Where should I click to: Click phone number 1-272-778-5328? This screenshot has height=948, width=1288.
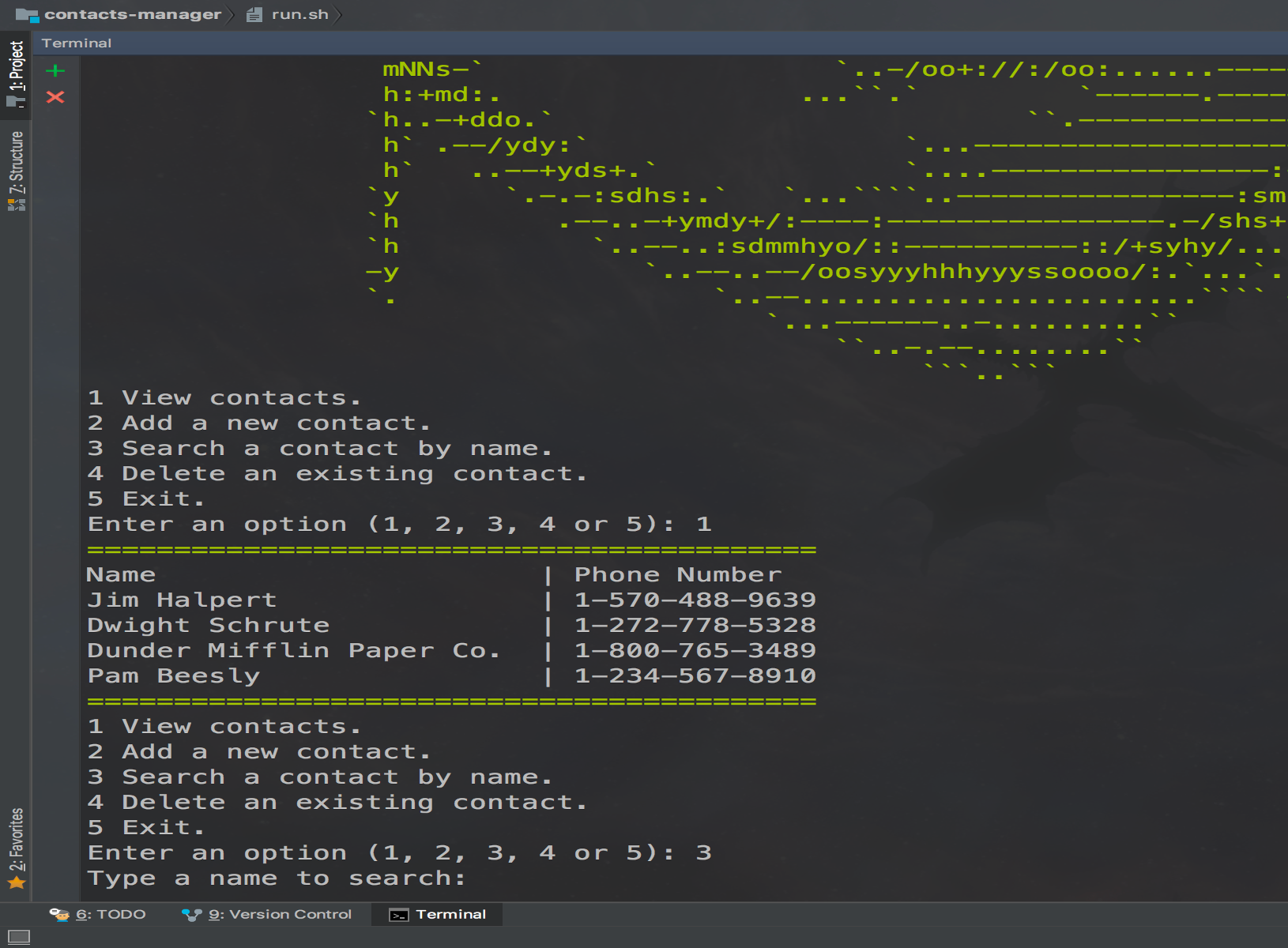click(695, 626)
